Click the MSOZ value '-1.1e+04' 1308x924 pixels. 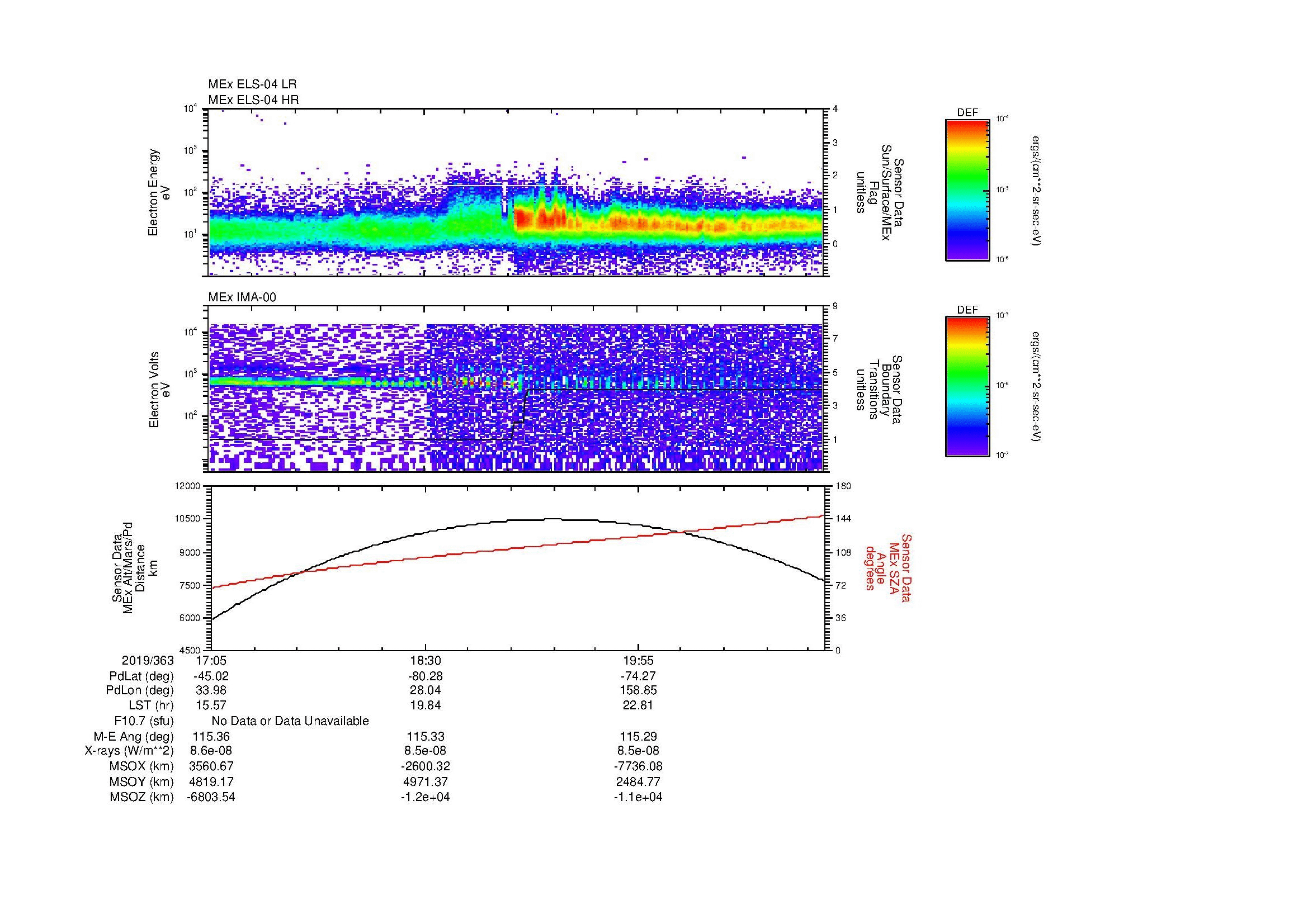click(x=639, y=798)
